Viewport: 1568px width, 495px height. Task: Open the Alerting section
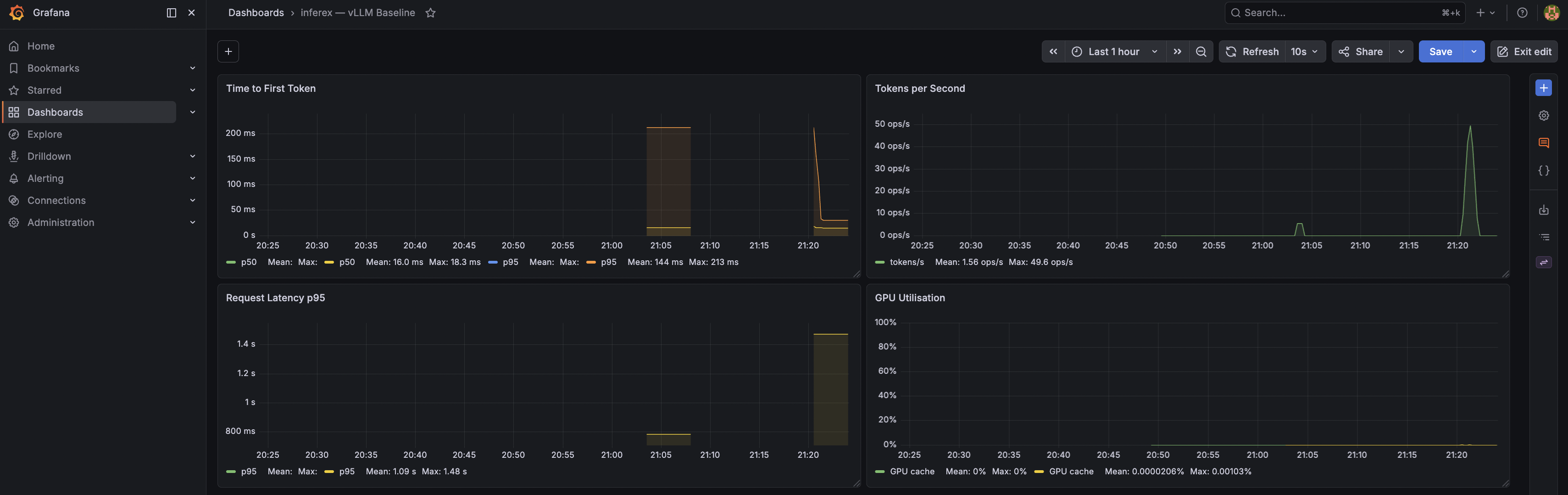point(45,179)
